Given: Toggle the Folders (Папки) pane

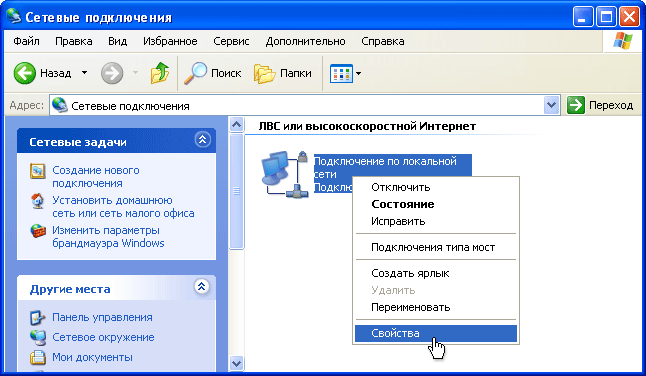Looking at the screenshot, I should [x=264, y=73].
